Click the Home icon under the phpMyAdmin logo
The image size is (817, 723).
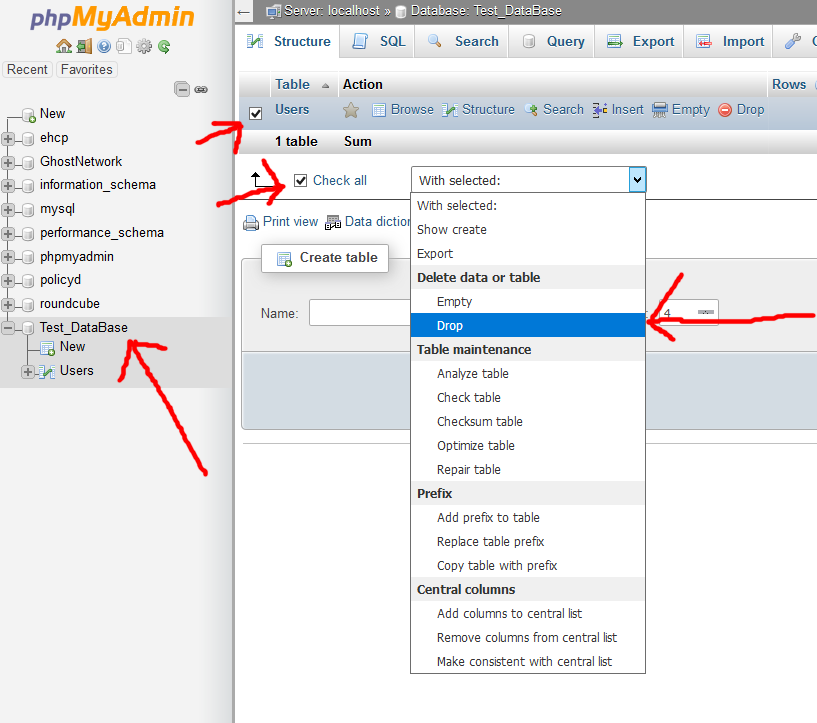point(64,46)
